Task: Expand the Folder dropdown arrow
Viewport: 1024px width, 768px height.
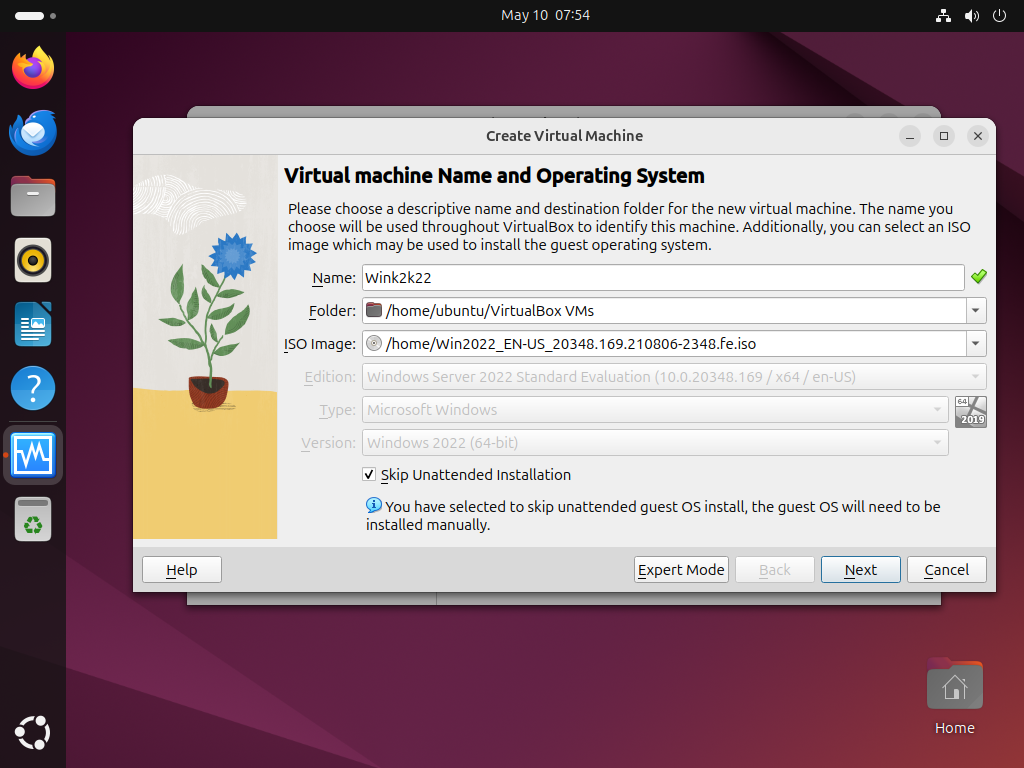Action: (976, 311)
